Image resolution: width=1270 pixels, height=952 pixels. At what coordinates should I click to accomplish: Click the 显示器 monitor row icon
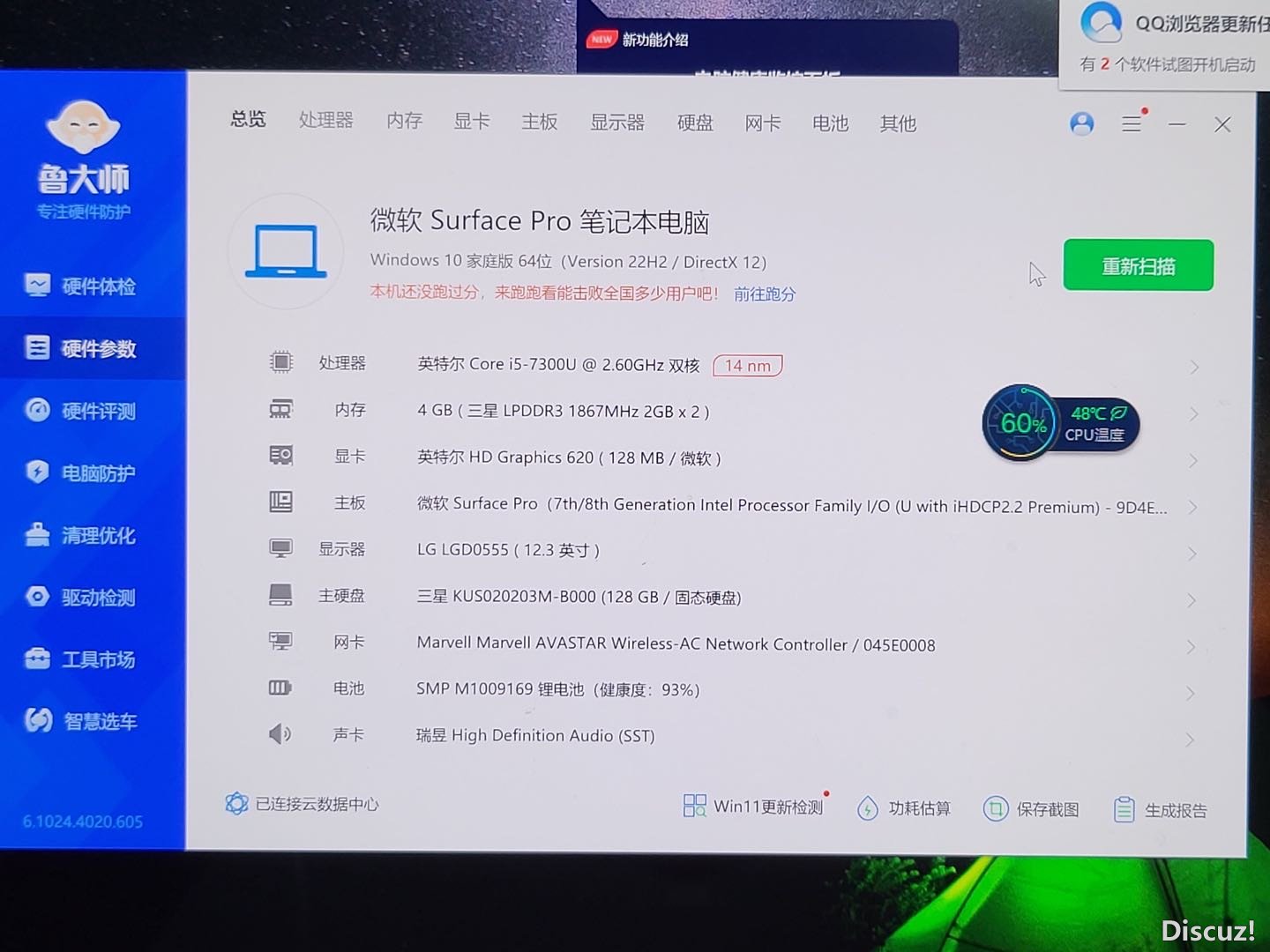pyautogui.click(x=281, y=548)
